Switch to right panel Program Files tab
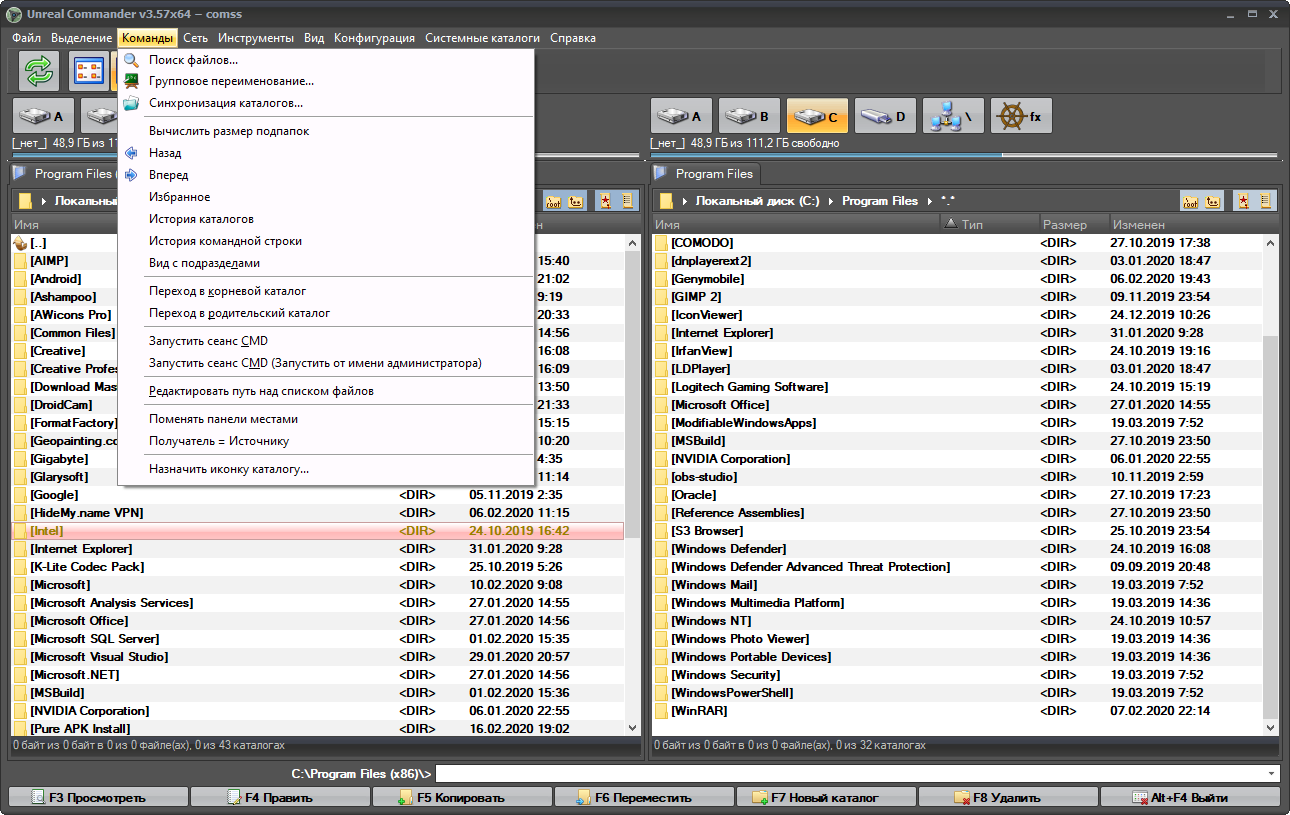Image resolution: width=1290 pixels, height=815 pixels. [706, 174]
